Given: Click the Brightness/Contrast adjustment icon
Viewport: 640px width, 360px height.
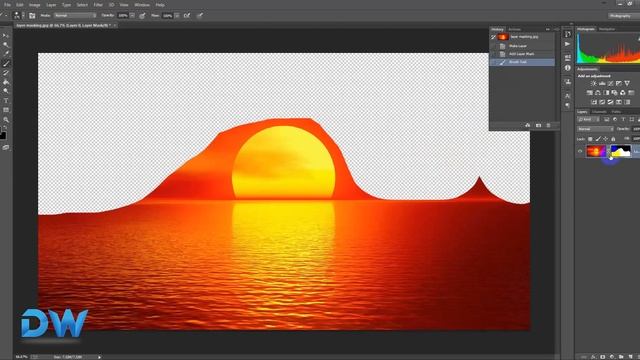Looking at the screenshot, I should pos(593,83).
